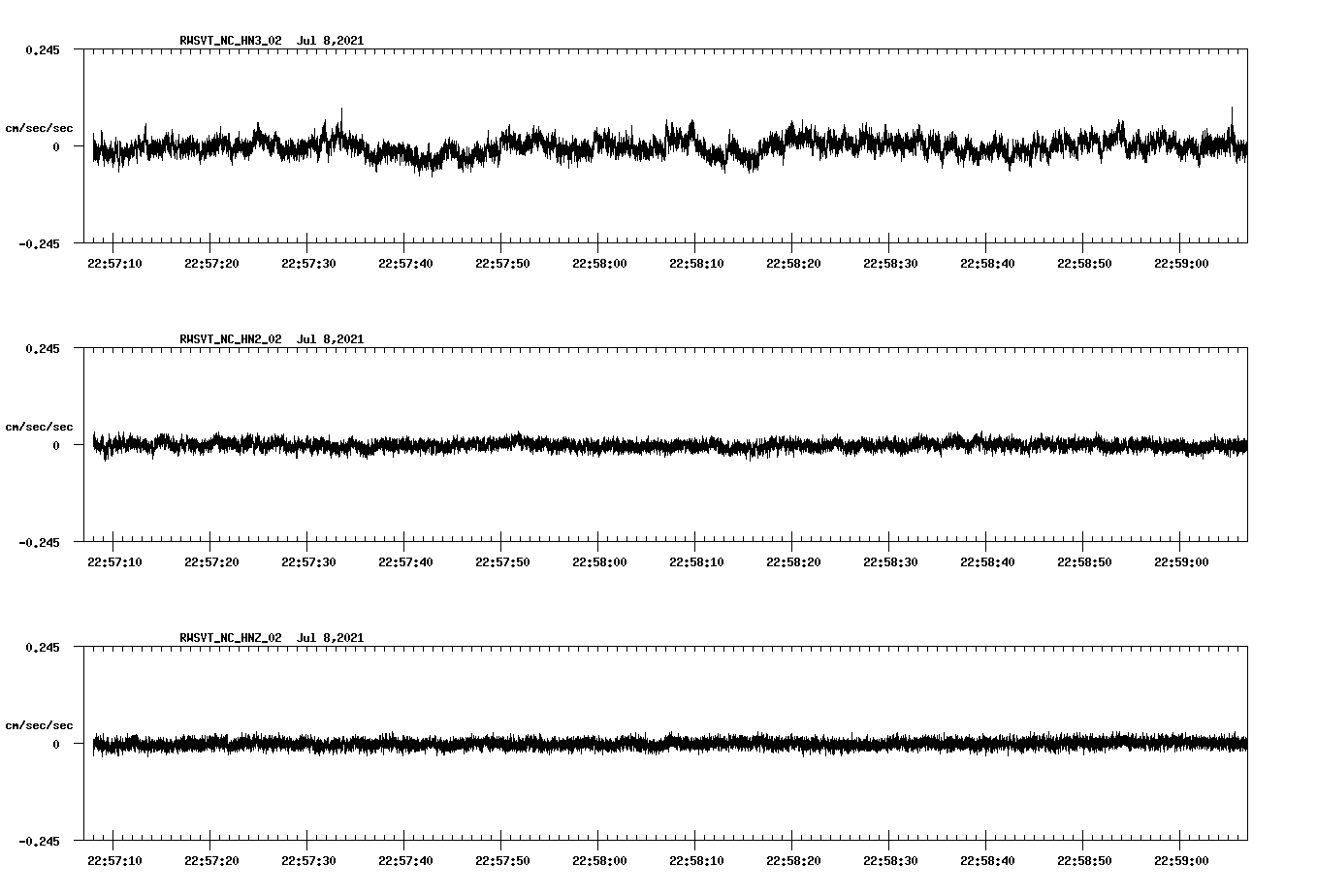
Task: Click the Jul 8,2021 date on HN2 plot
Action: point(330,339)
